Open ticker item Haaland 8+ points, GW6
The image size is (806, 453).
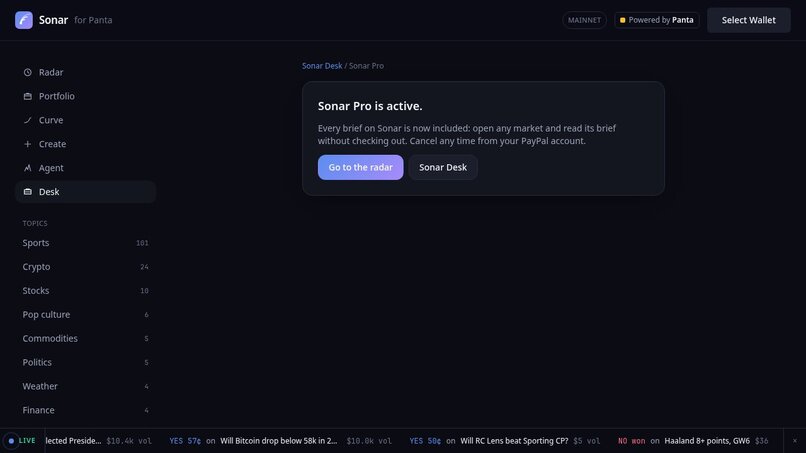coord(707,441)
